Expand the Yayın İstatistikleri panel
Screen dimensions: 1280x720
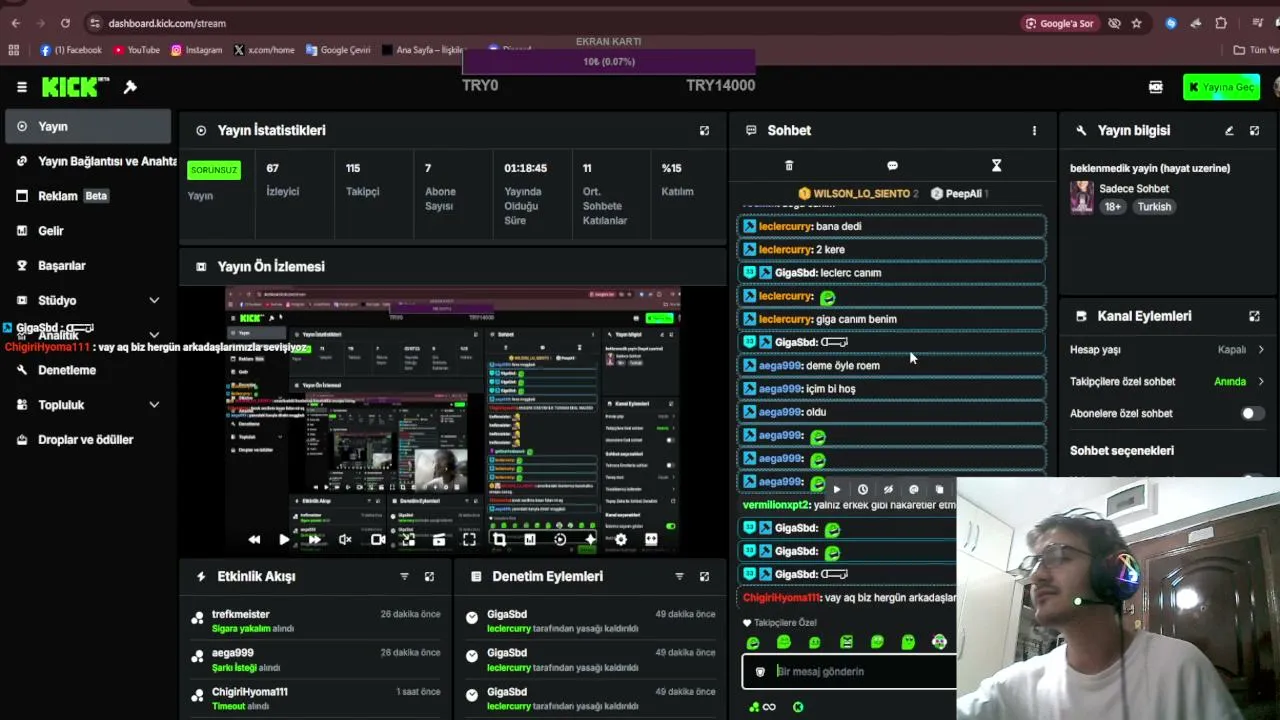point(704,130)
